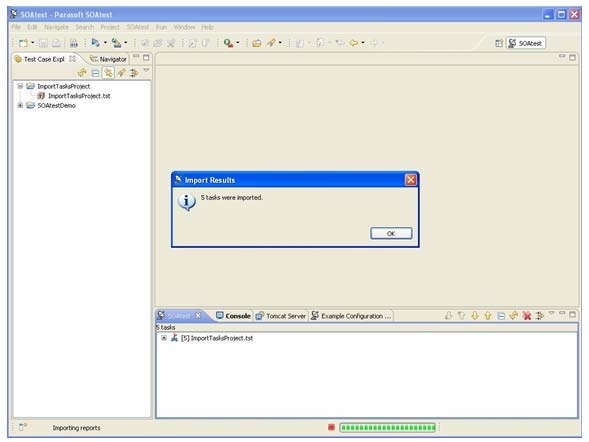Click the green import progress bar
The height and width of the screenshot is (442, 589).
388,427
